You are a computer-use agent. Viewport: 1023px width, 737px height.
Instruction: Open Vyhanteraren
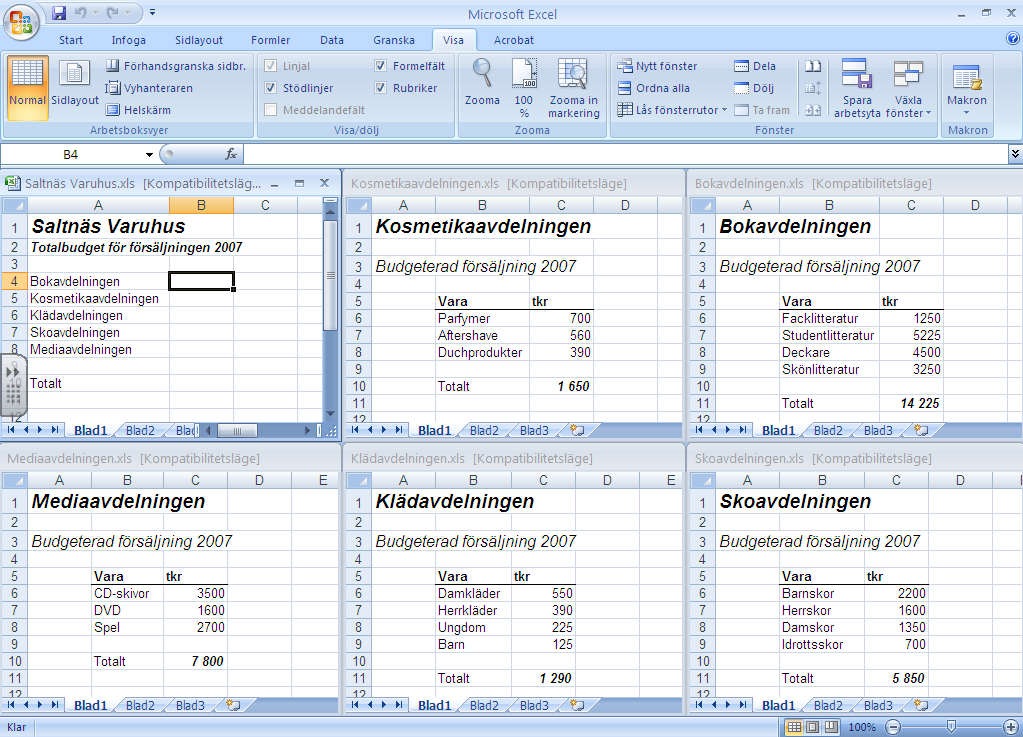tap(149, 88)
